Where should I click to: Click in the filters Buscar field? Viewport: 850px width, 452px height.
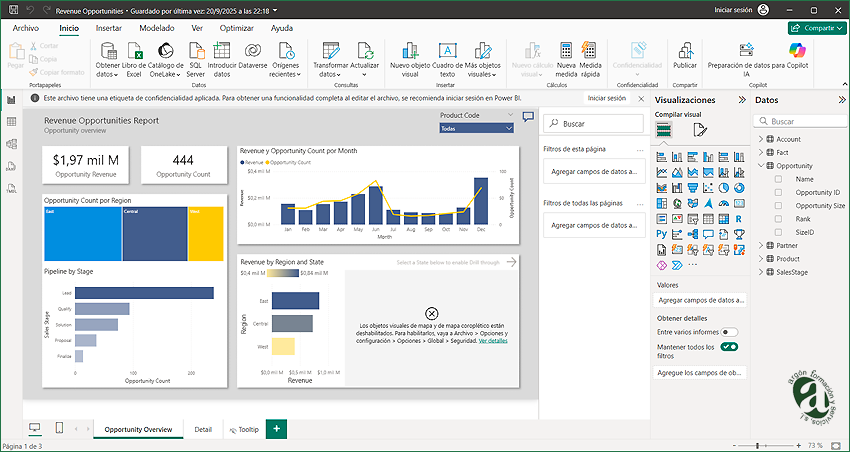point(593,124)
